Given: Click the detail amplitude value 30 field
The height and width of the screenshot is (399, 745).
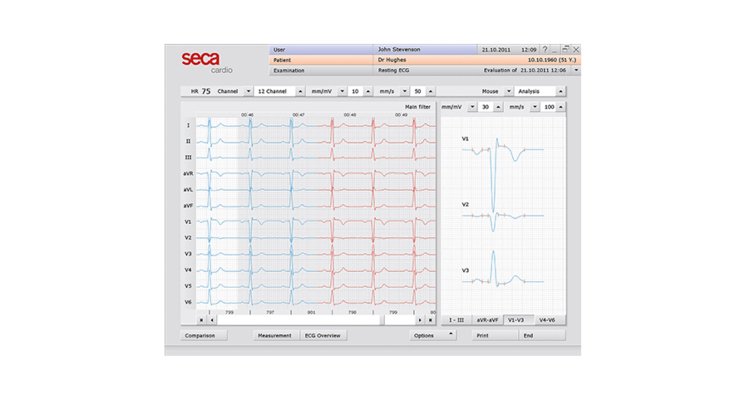Looking at the screenshot, I should (485, 107).
